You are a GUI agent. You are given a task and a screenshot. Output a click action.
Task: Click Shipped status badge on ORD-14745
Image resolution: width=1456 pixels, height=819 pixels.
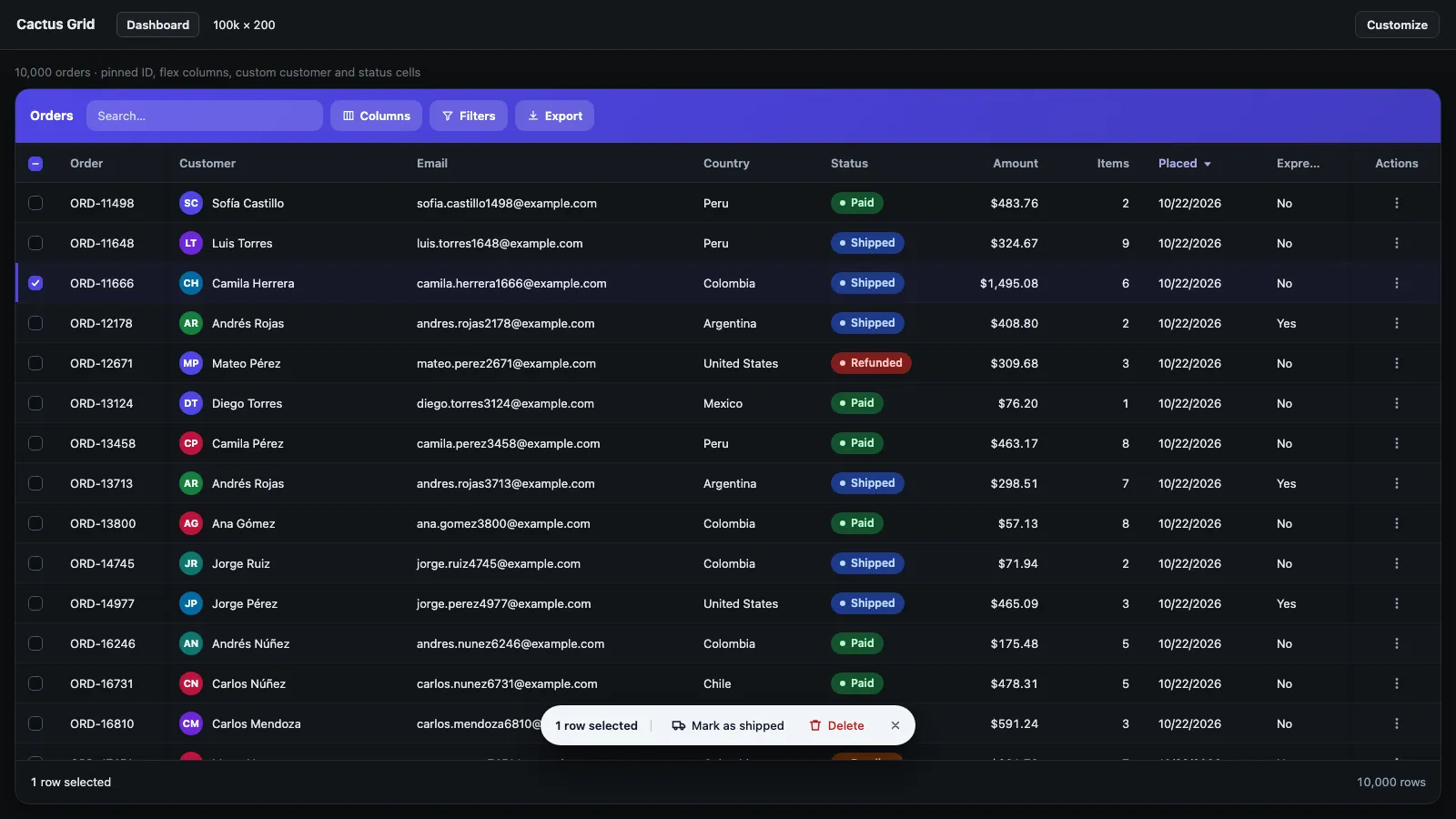click(867, 563)
